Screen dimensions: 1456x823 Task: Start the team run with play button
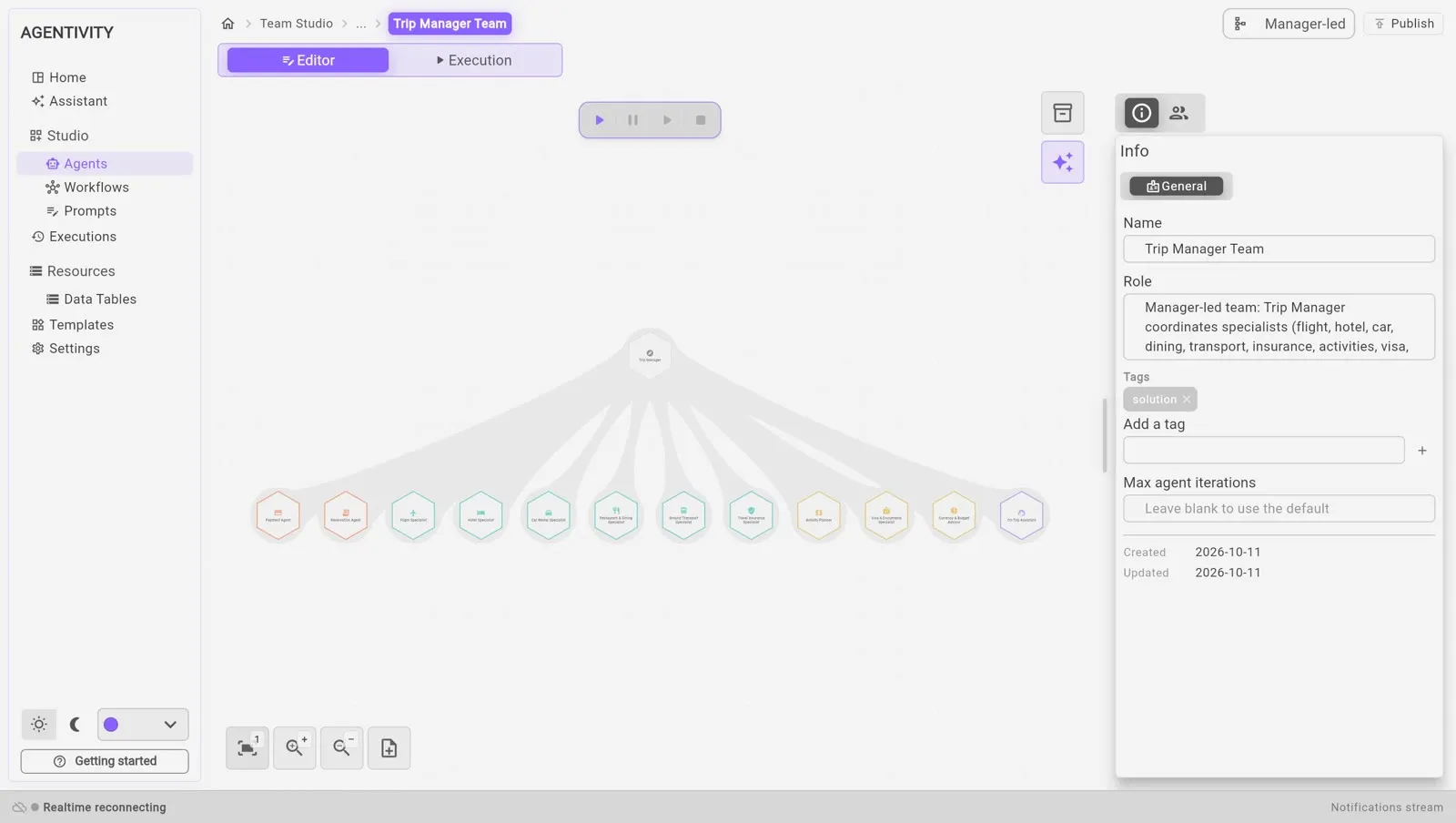(x=600, y=120)
